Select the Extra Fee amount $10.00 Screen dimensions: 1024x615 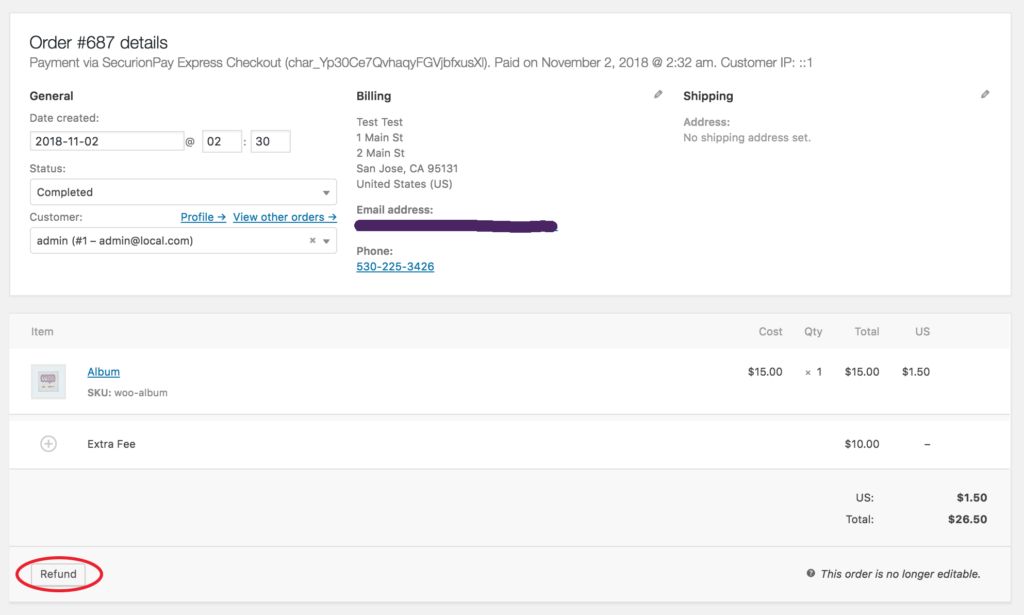pos(861,444)
